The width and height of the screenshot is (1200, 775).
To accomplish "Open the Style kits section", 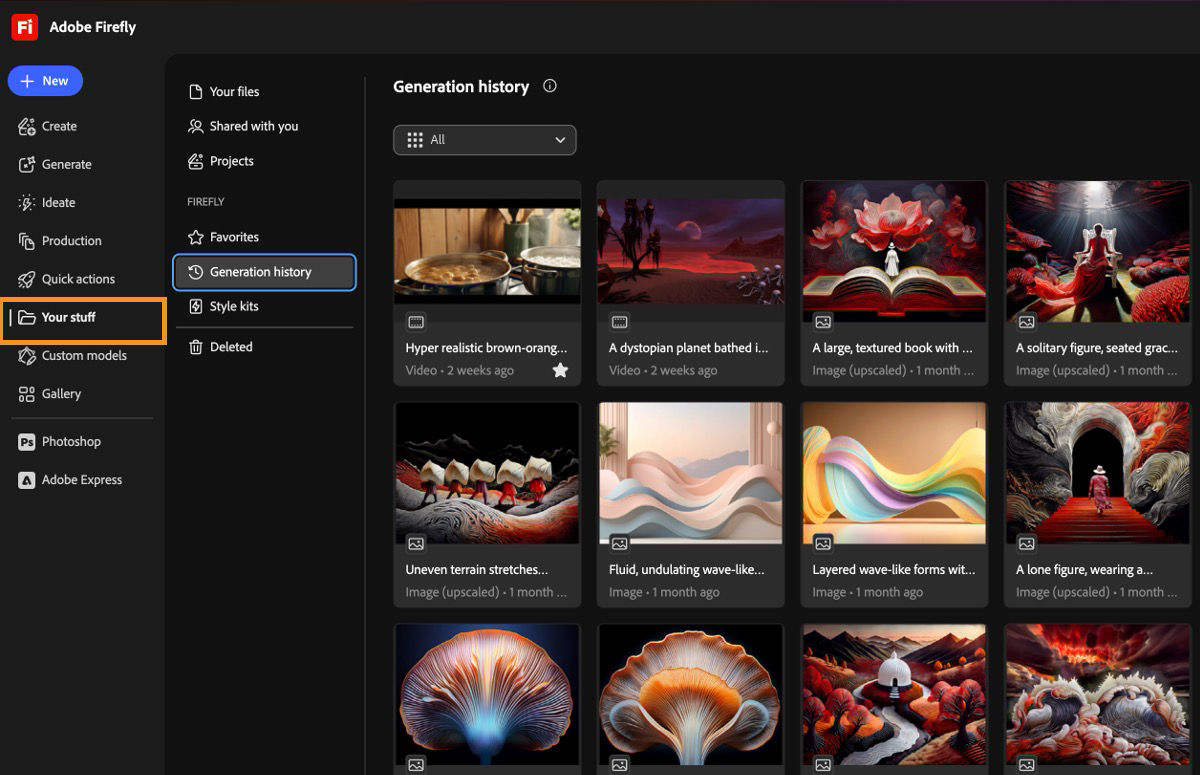I will click(231, 307).
